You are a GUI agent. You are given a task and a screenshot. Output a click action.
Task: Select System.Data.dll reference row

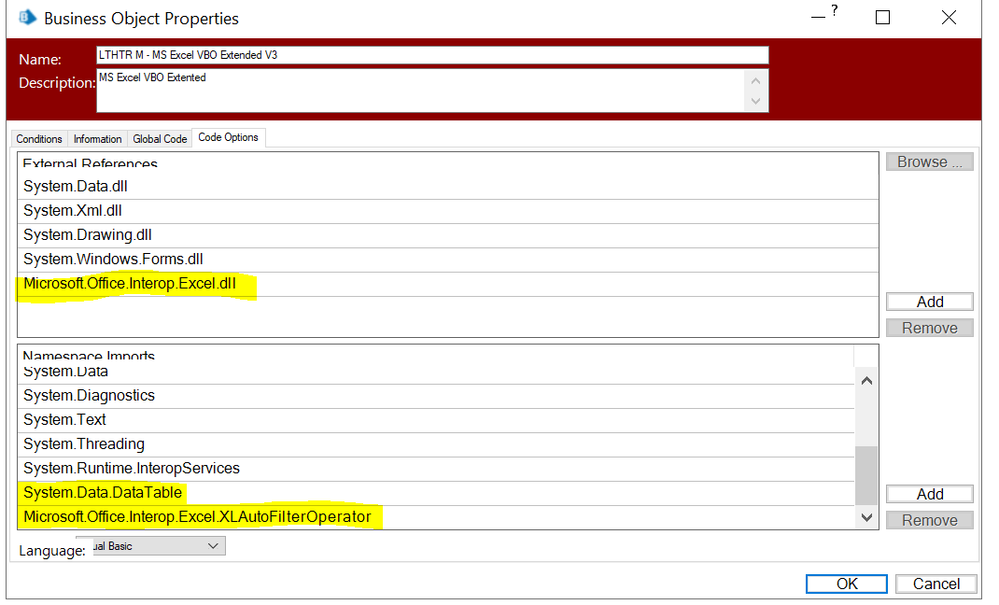448,187
